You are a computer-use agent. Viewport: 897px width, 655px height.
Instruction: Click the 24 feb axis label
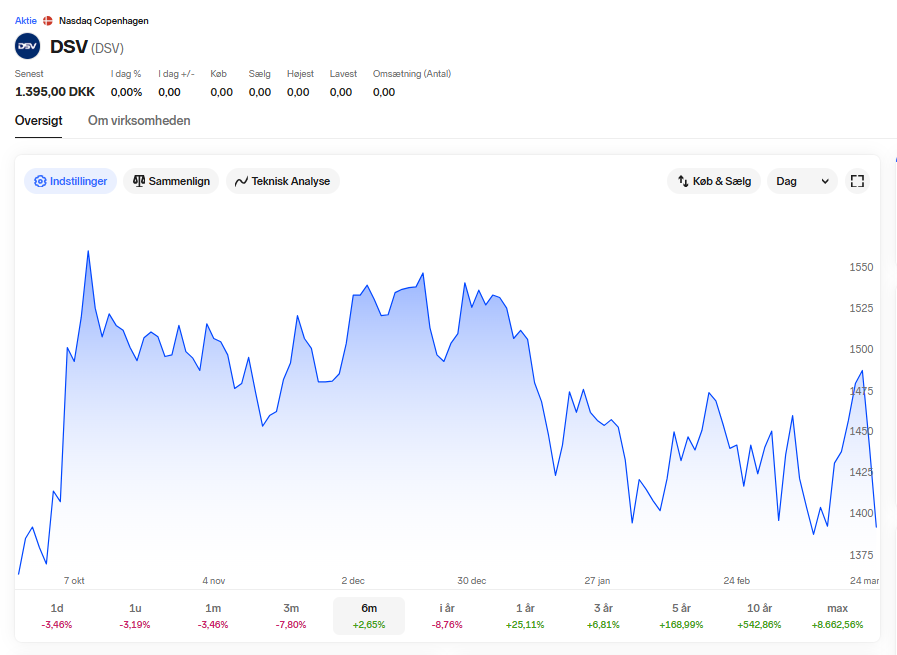point(736,581)
